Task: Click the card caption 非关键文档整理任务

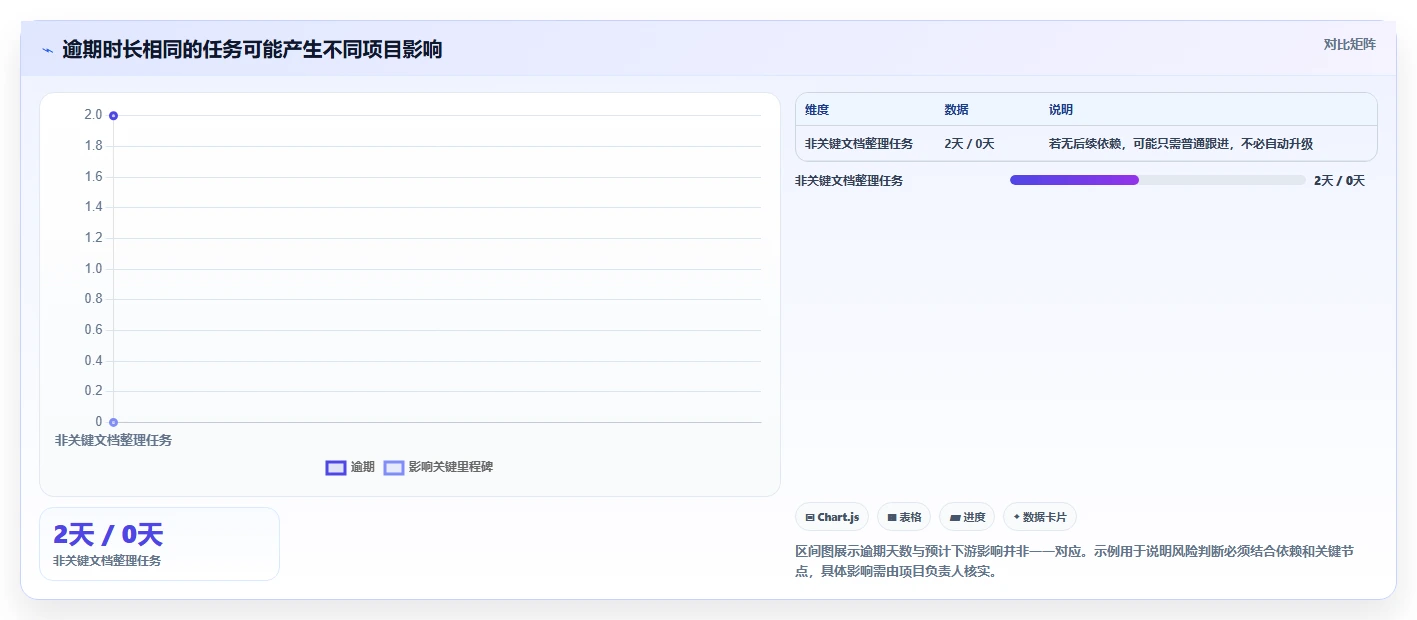Action: (x=107, y=561)
